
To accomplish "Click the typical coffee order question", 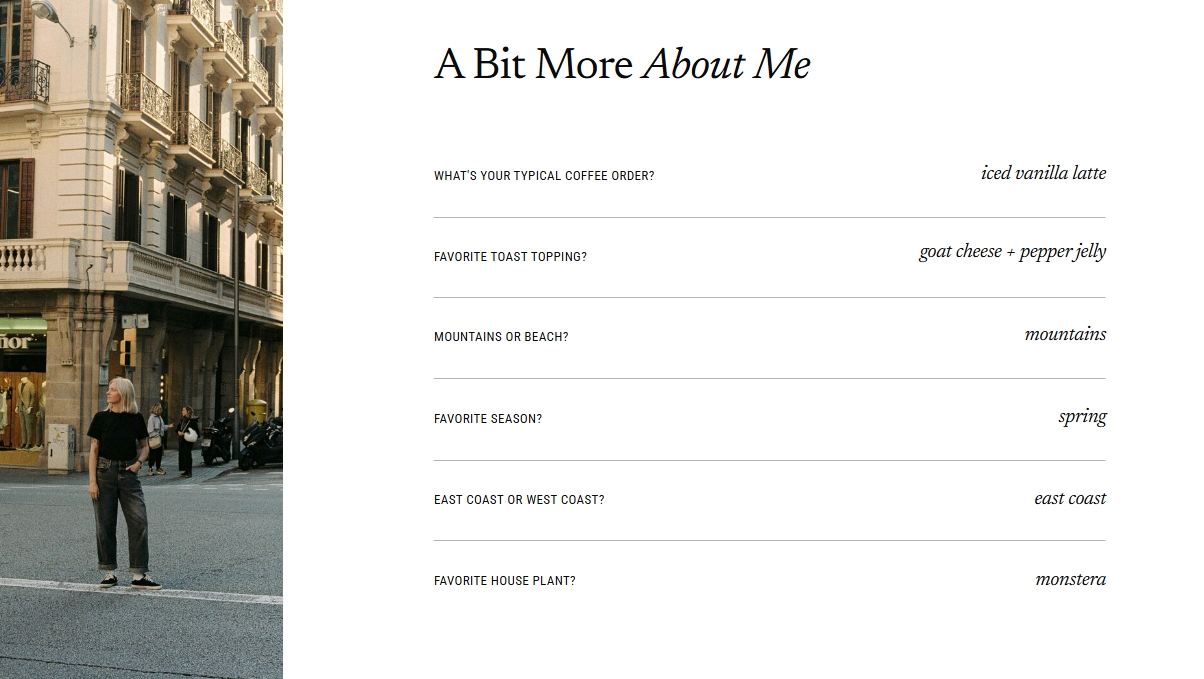I will point(544,176).
